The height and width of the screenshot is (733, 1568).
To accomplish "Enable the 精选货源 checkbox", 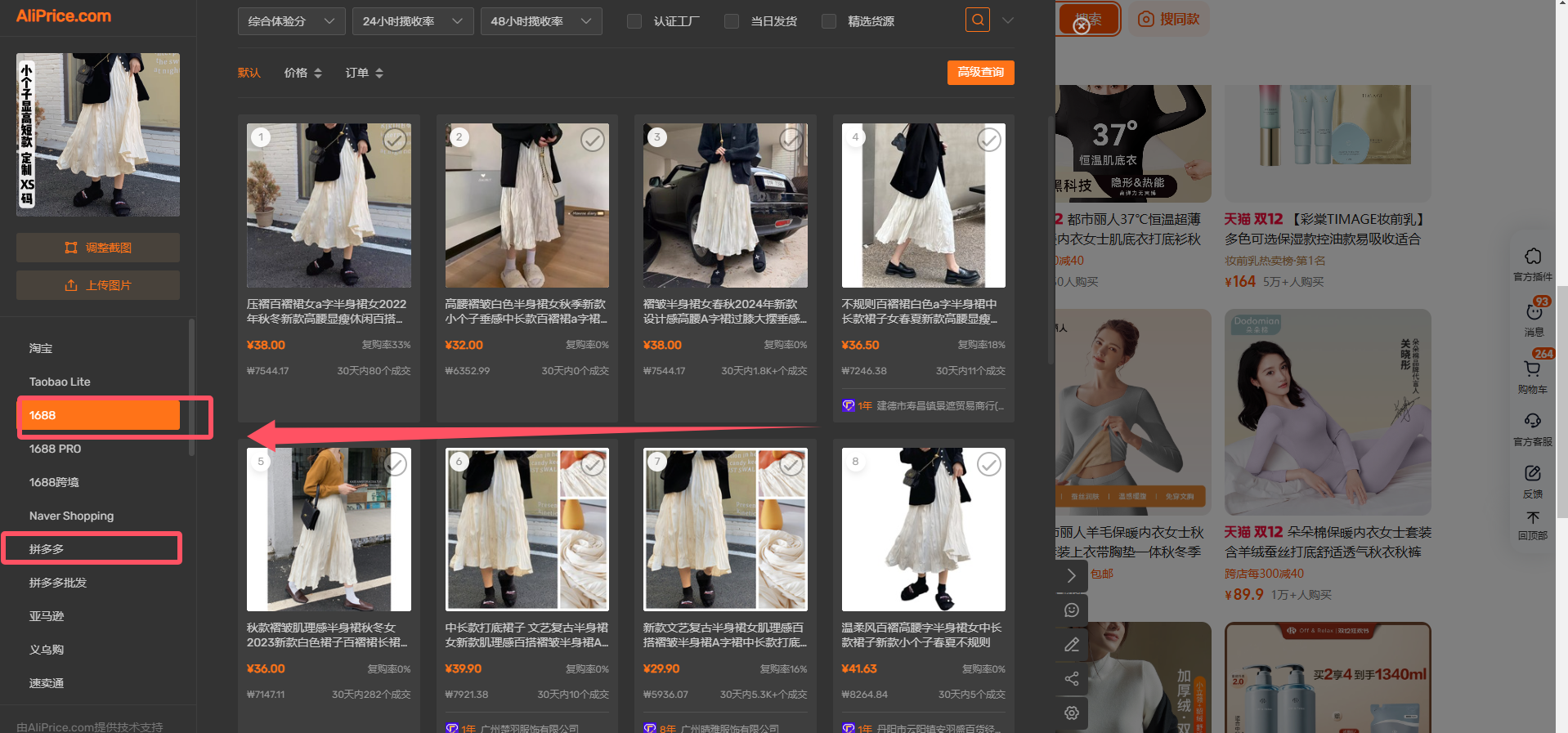I will point(829,21).
